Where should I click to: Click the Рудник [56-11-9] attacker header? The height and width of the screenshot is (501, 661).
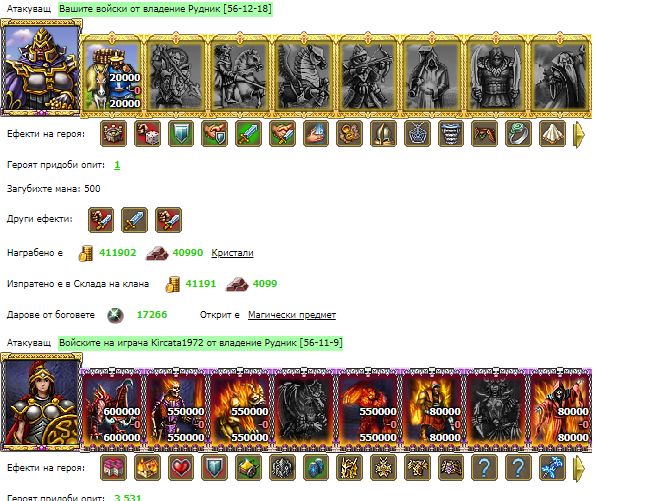click(201, 342)
